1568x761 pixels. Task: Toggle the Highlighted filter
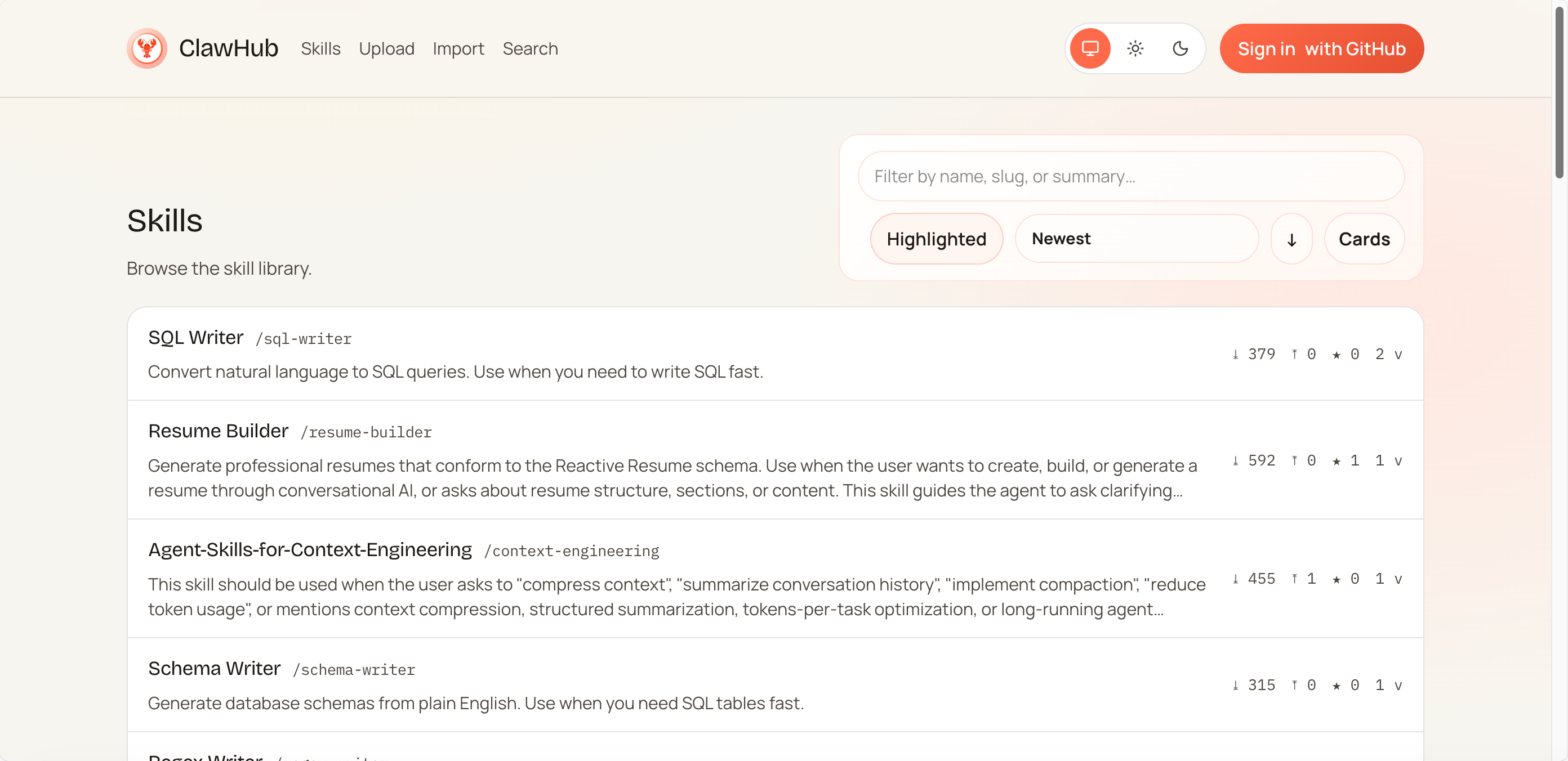click(936, 239)
